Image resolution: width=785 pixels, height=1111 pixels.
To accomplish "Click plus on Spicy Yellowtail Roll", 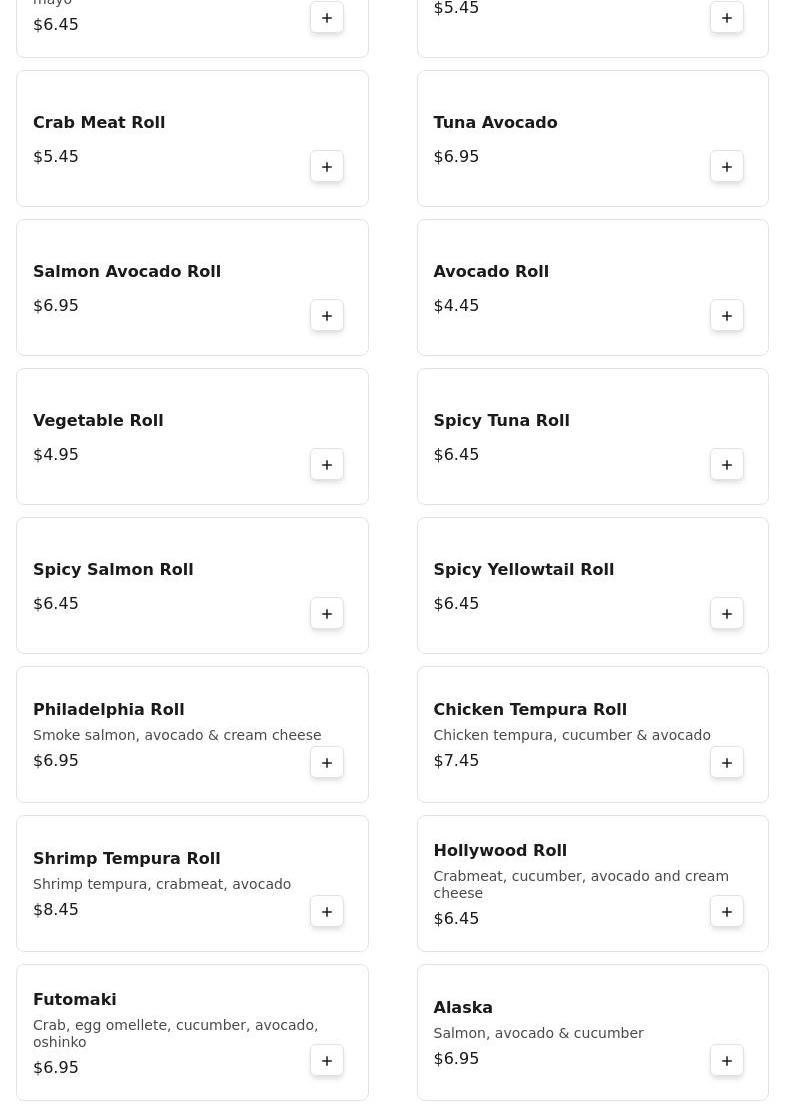I will pyautogui.click(x=727, y=614).
